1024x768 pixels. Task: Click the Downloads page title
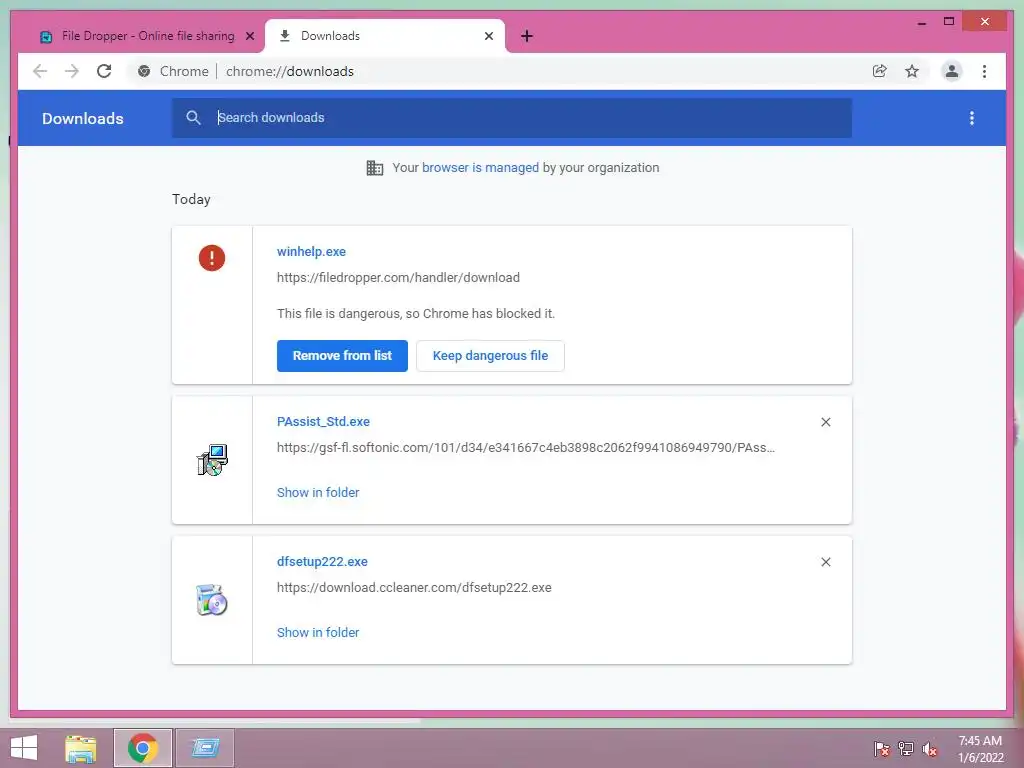[x=83, y=118]
